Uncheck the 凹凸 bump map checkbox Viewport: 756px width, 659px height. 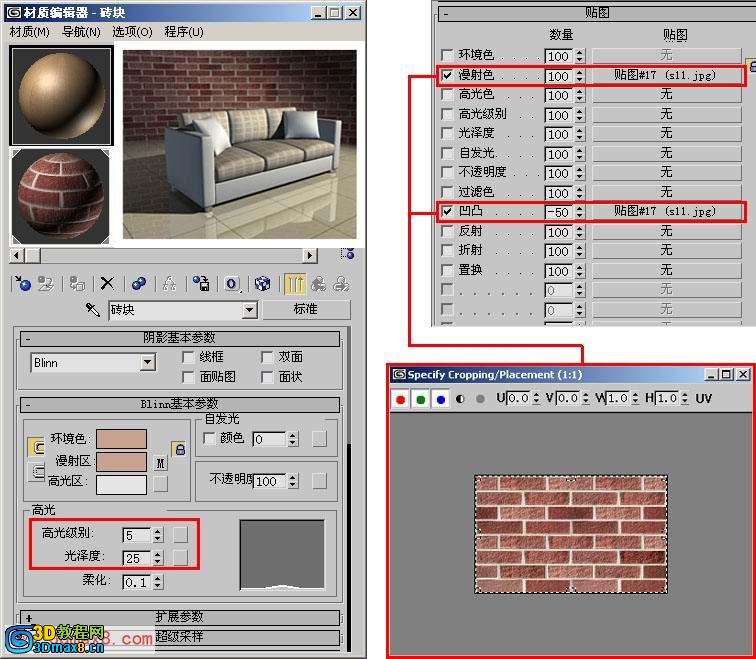447,211
